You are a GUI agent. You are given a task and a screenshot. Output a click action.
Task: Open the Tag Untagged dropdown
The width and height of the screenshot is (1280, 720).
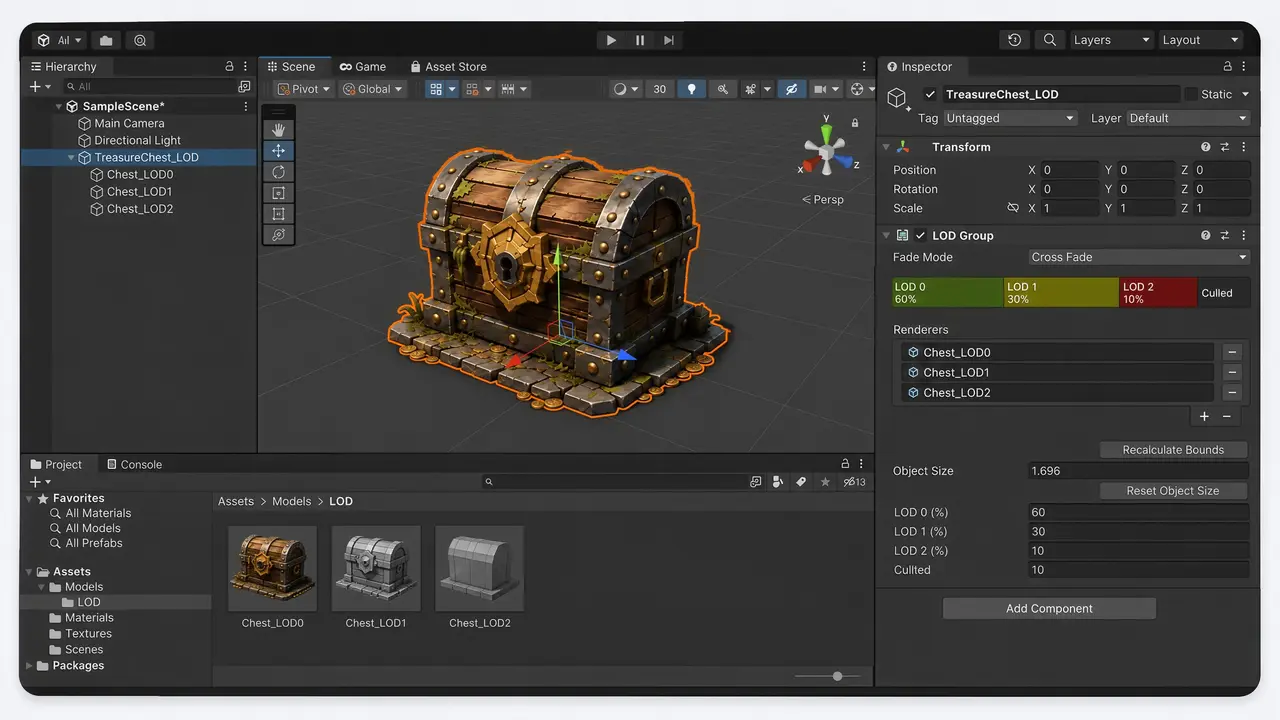coord(1010,118)
